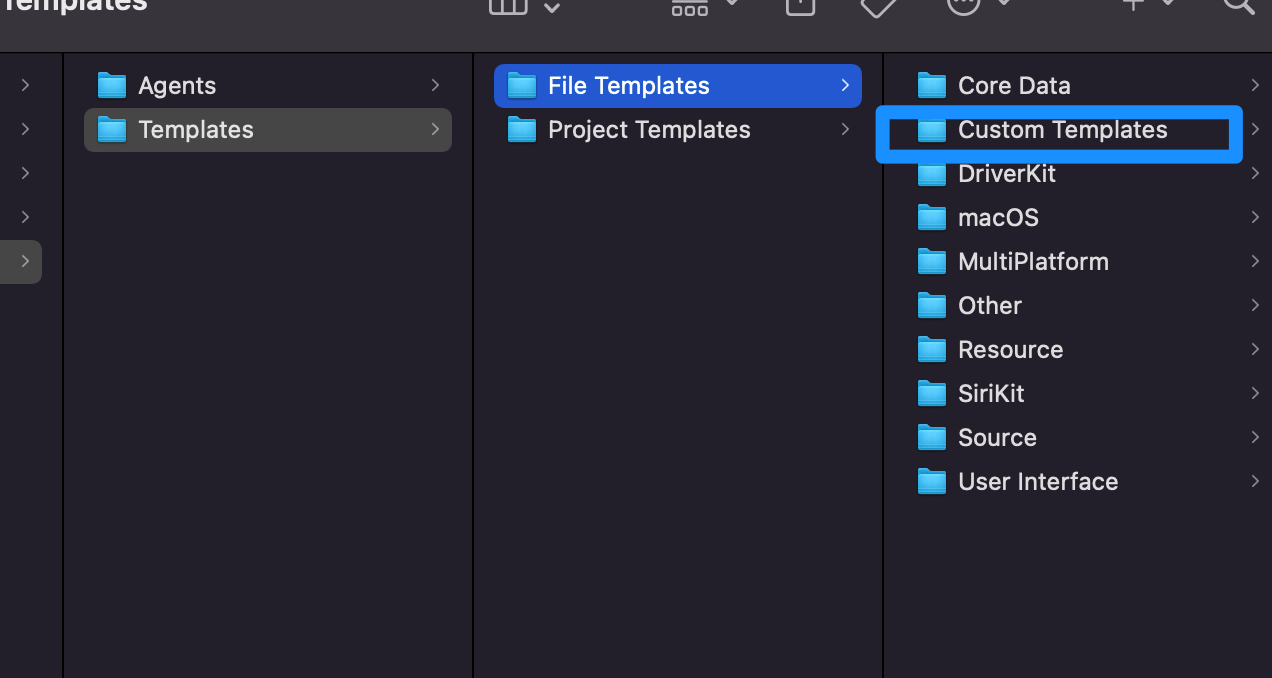The width and height of the screenshot is (1272, 678).
Task: Select the File Templates label
Action: (x=629, y=86)
